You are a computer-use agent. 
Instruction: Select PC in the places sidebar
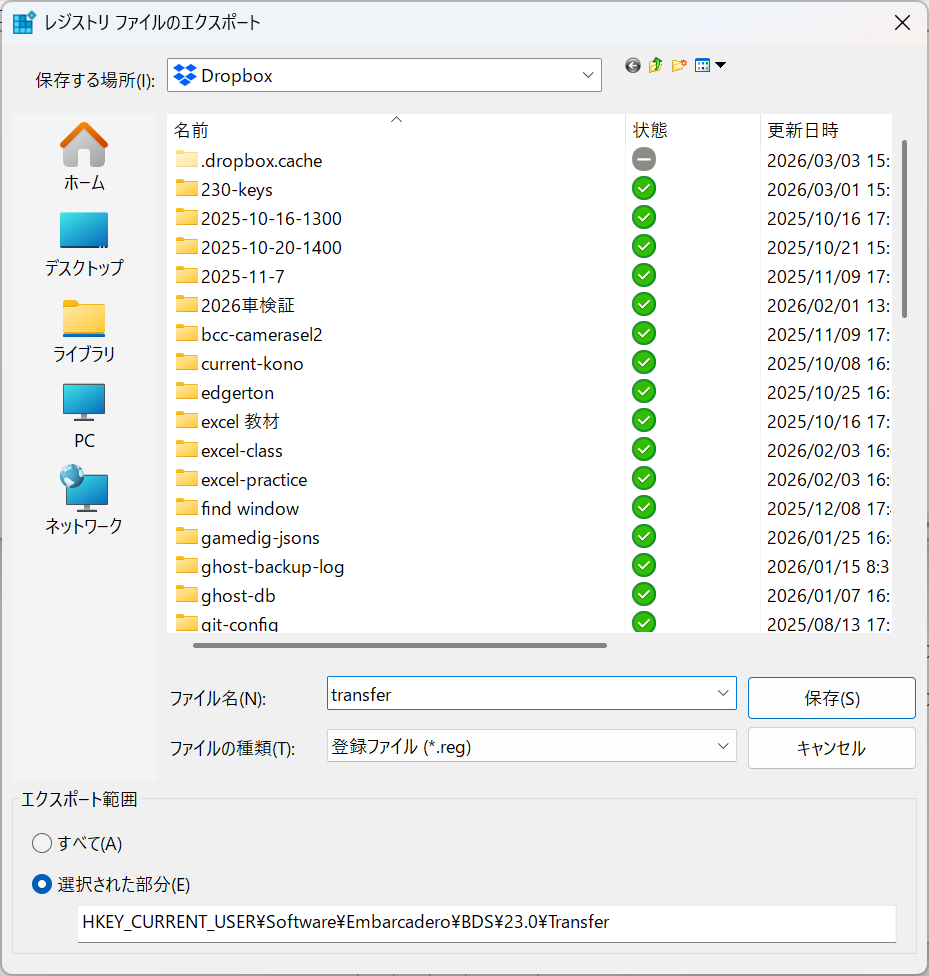pos(84,416)
